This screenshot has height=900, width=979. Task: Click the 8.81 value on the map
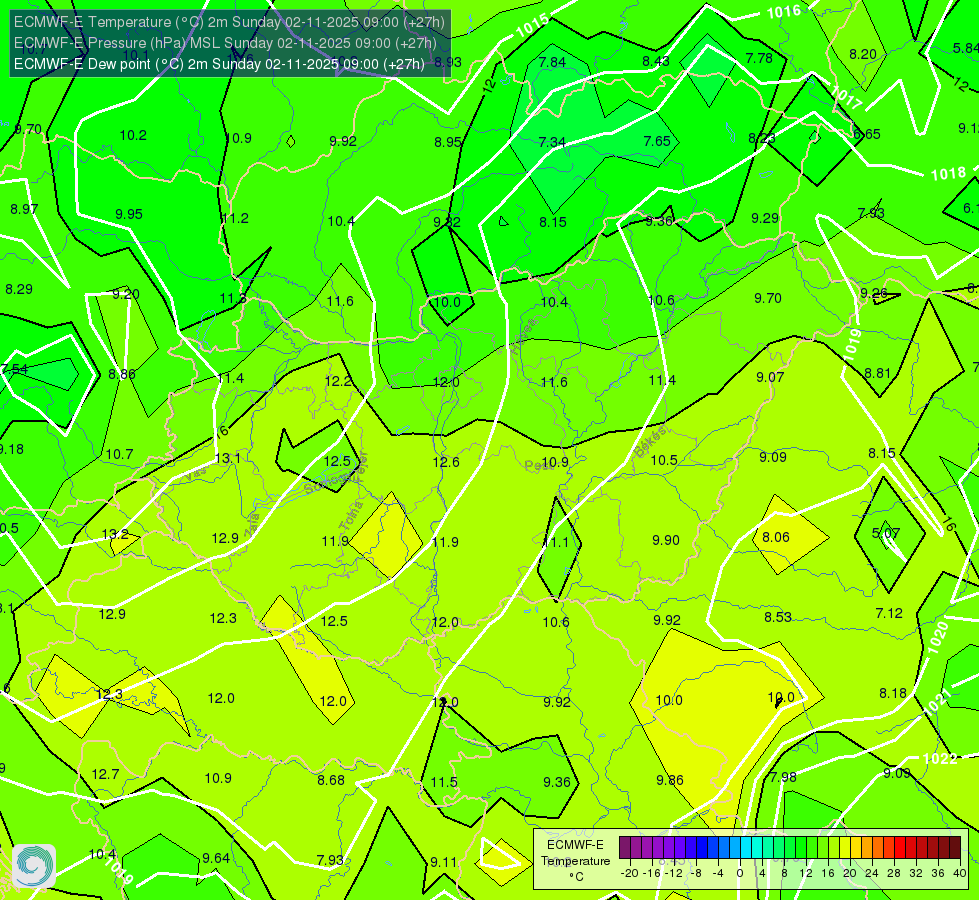(877, 373)
